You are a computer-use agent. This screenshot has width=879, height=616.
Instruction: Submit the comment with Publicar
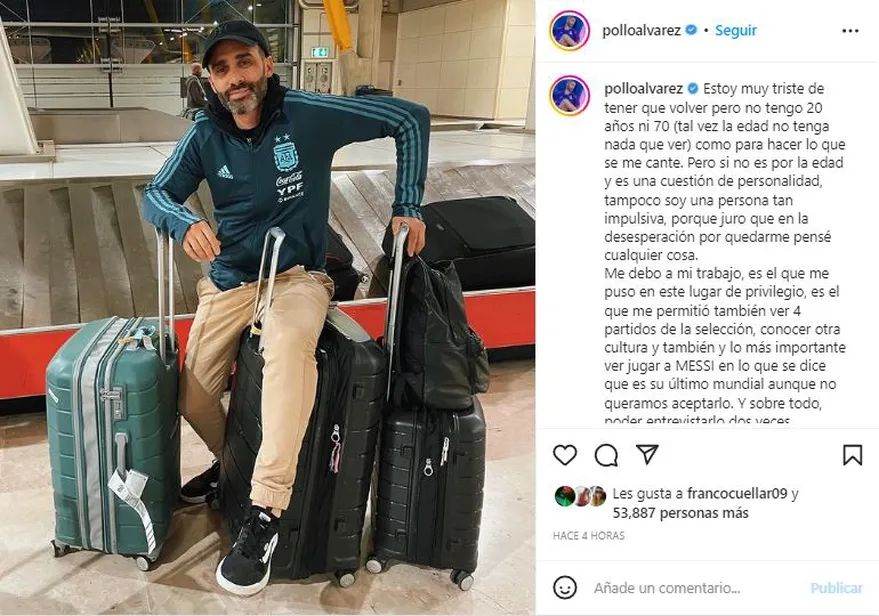(x=836, y=588)
